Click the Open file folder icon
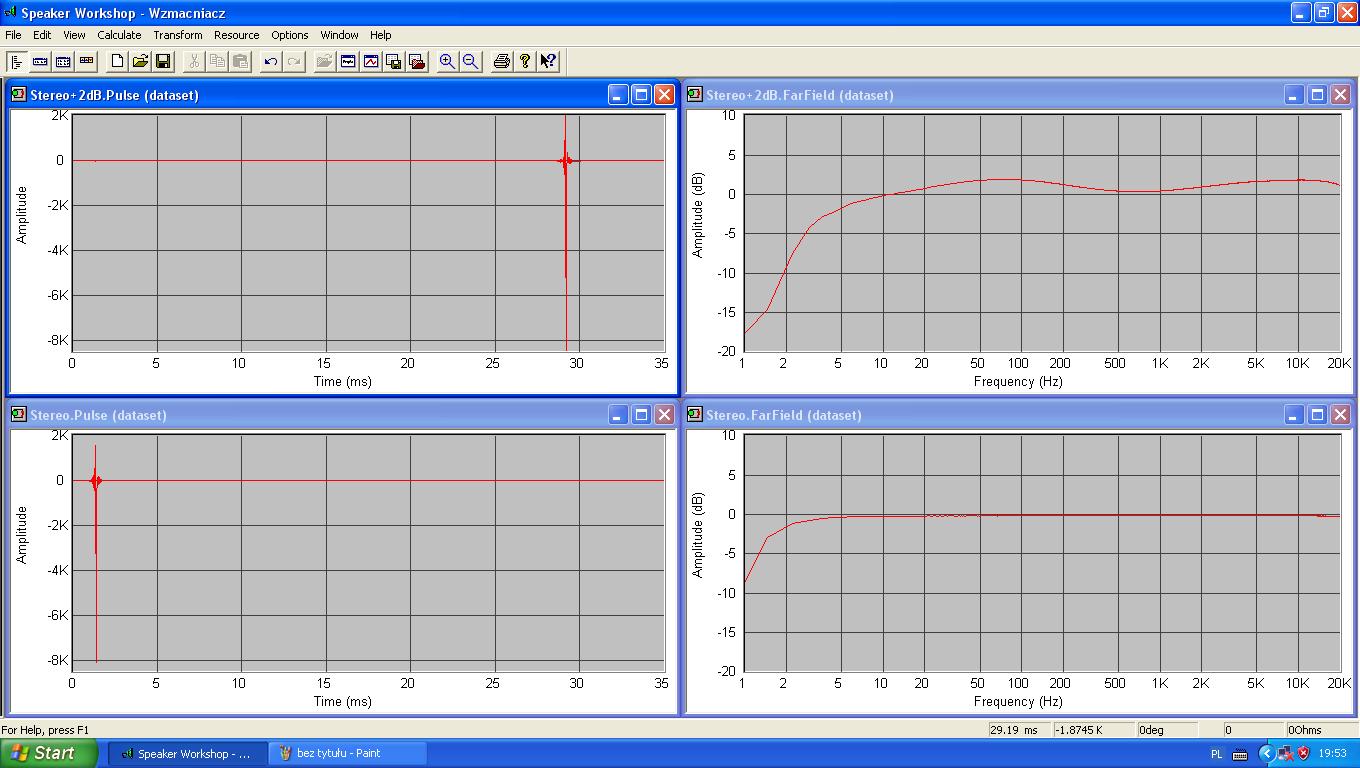This screenshot has height=768, width=1360. coord(141,61)
